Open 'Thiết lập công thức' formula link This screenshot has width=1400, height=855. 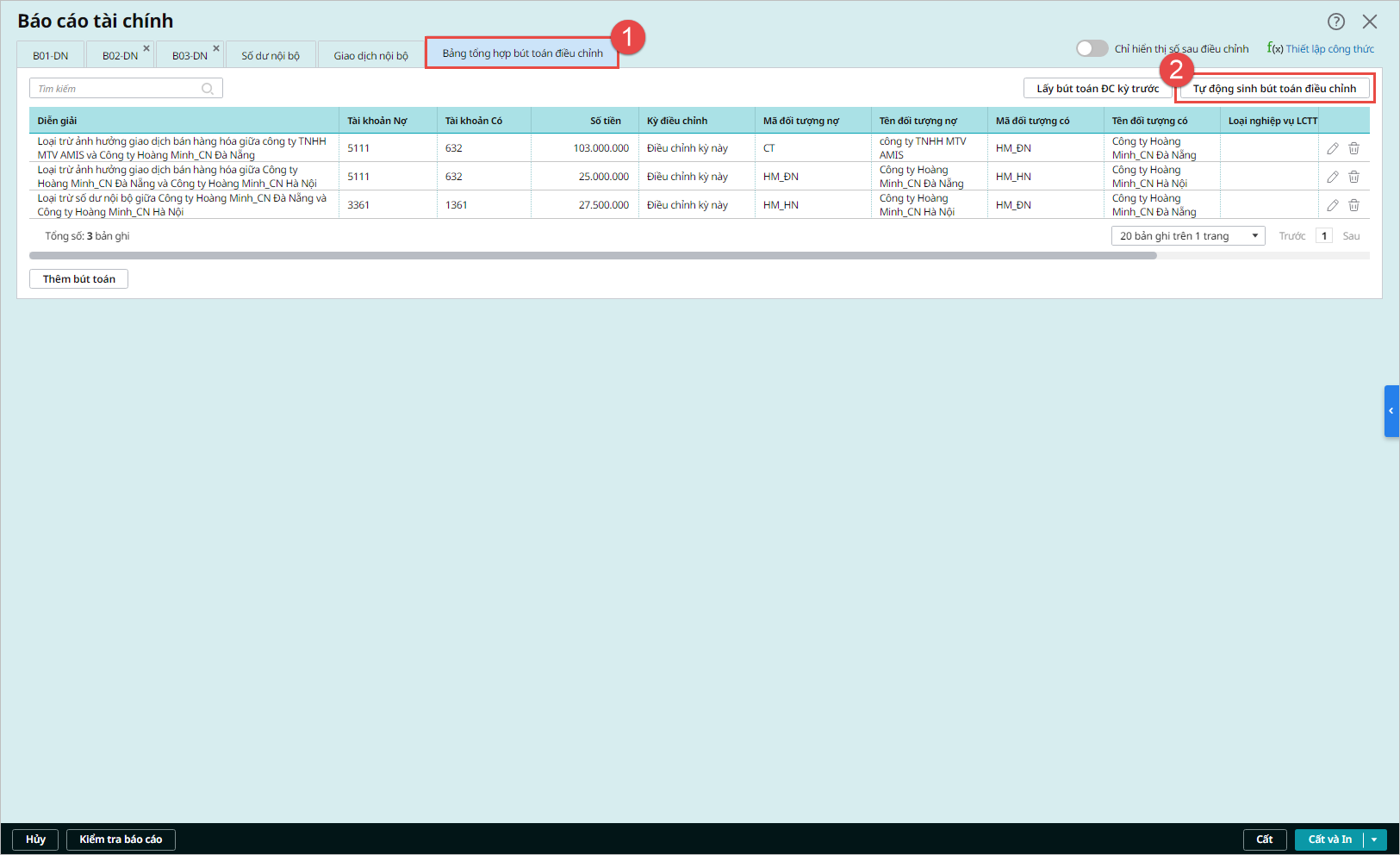click(1321, 49)
